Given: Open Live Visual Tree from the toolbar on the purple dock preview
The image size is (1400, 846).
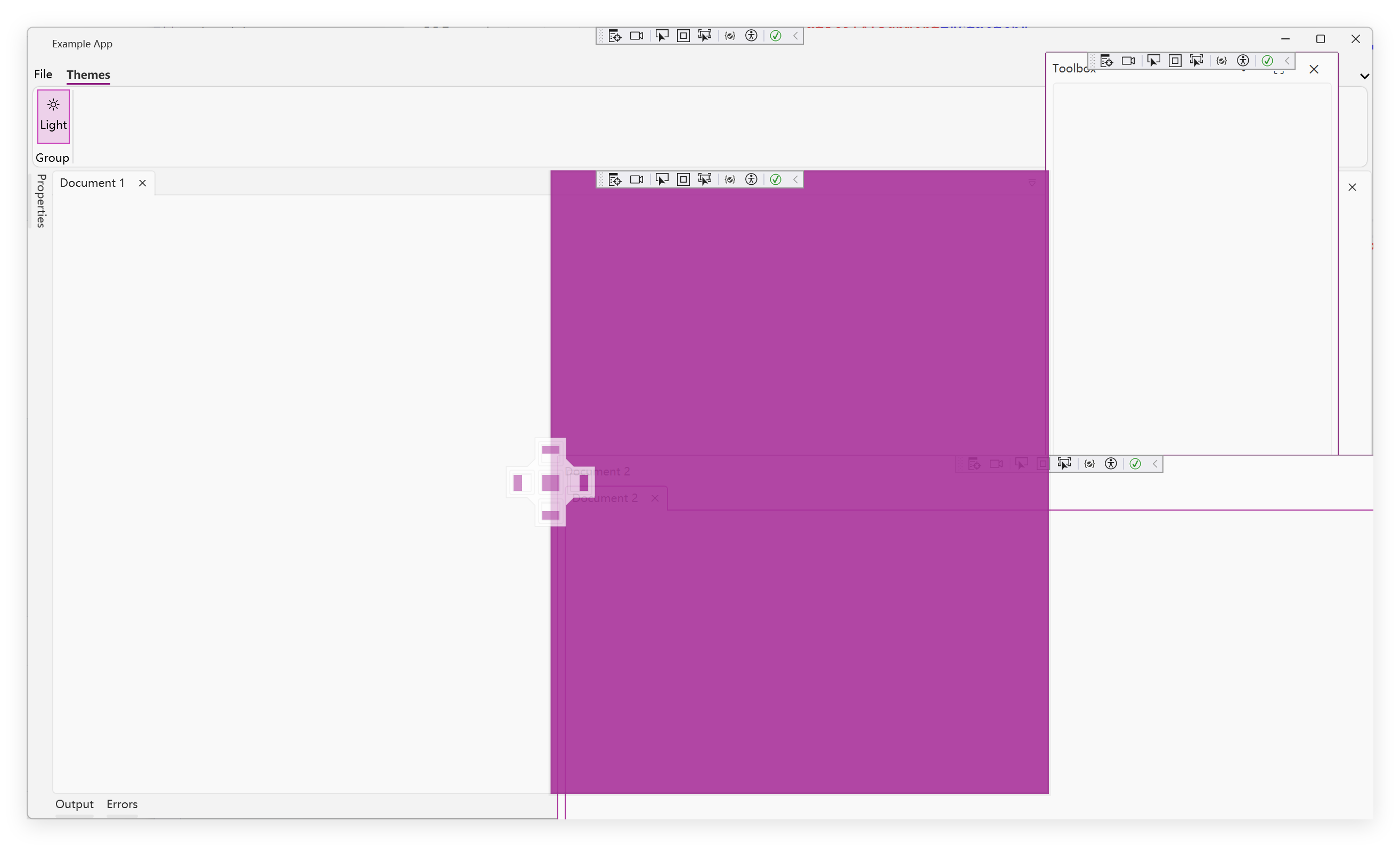Looking at the screenshot, I should (x=614, y=179).
